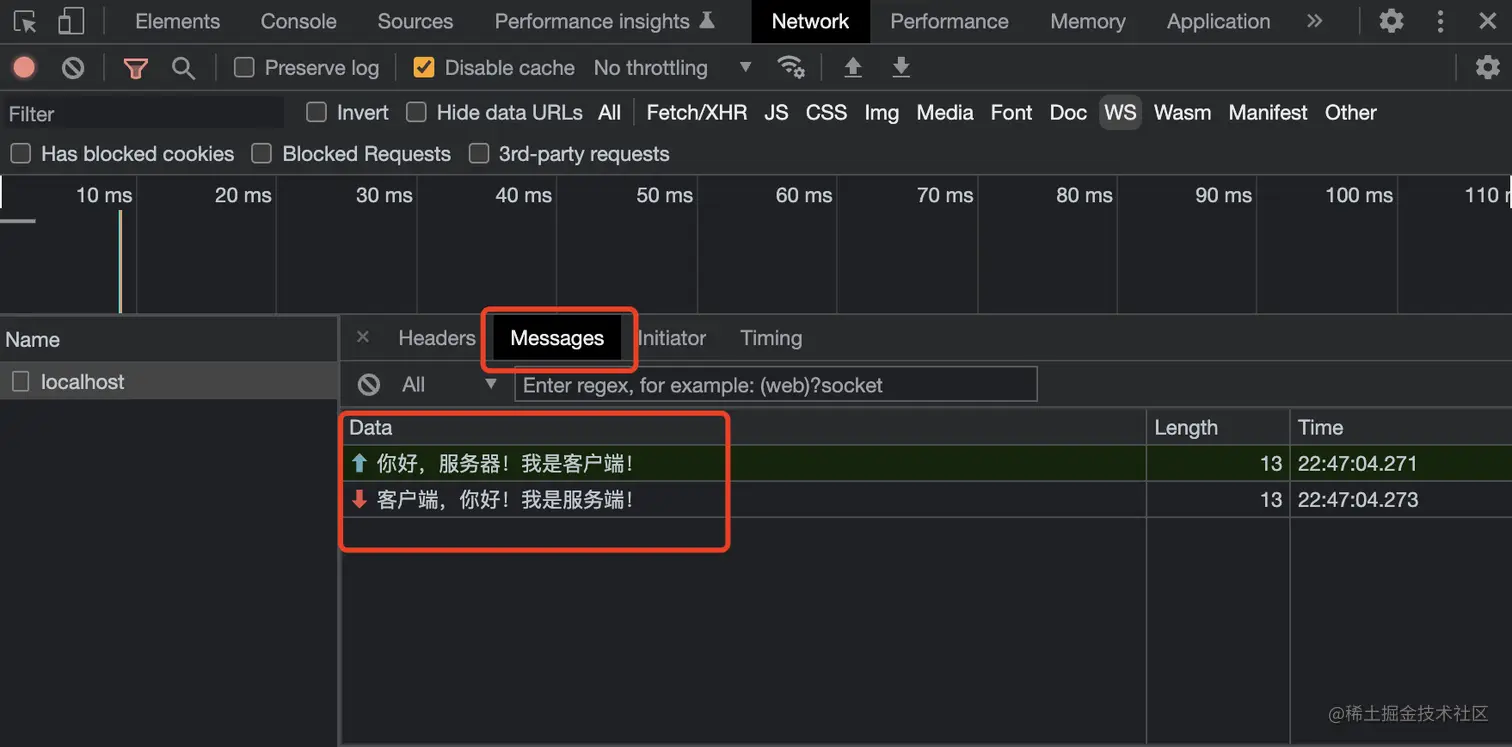The image size is (1512, 747).
Task: Filter requests by All types
Action: click(610, 113)
